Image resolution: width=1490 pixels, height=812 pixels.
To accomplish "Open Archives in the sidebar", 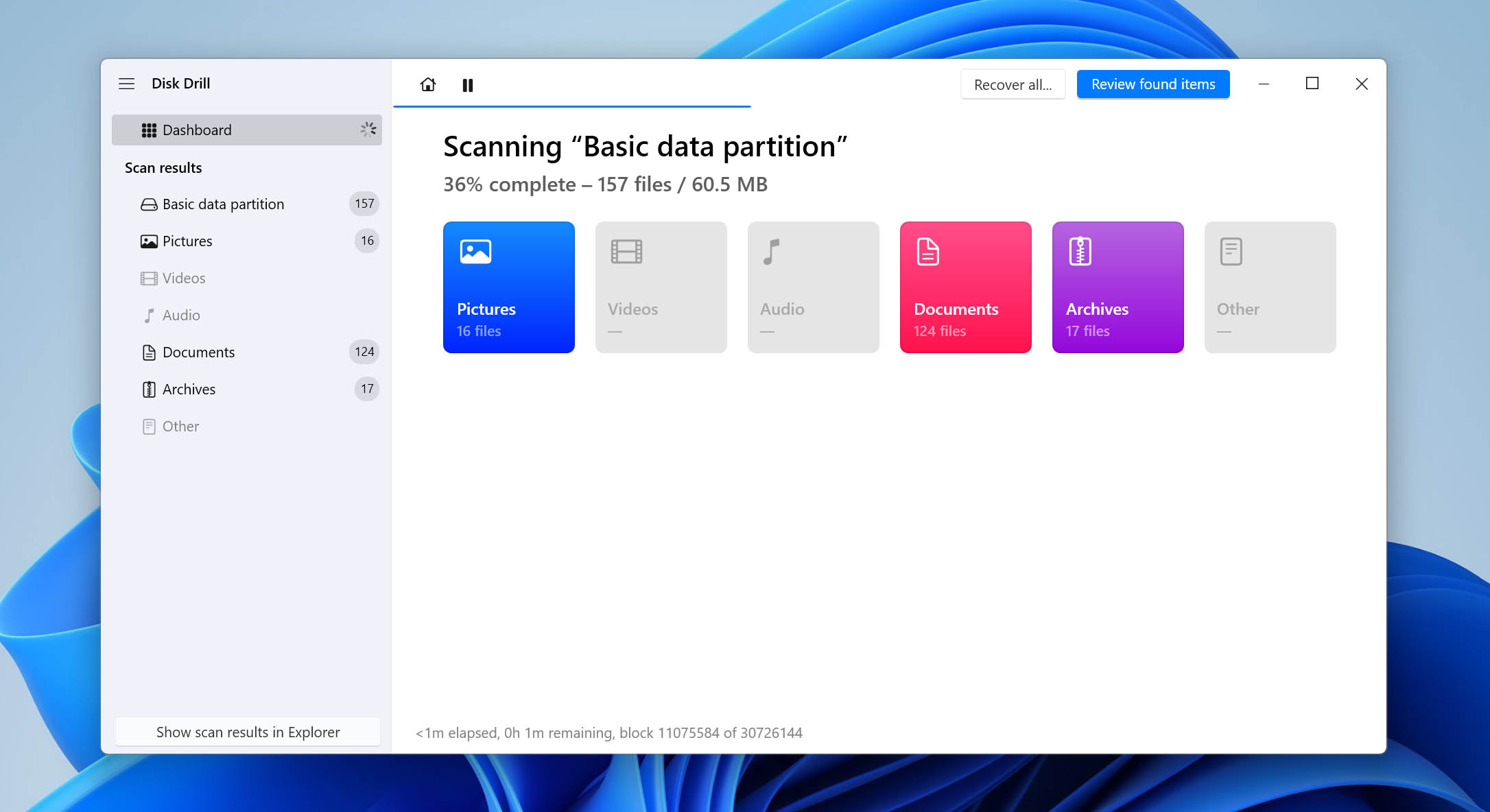I will (x=247, y=389).
